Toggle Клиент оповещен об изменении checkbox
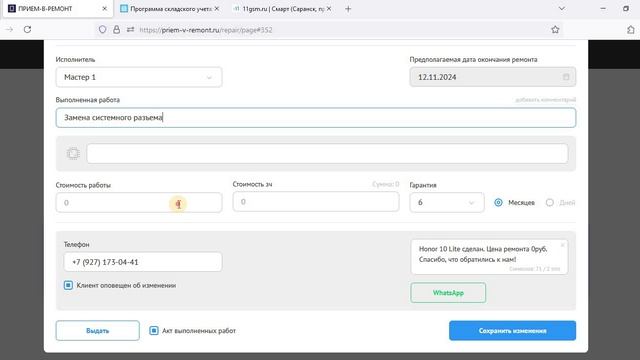This screenshot has height=360, width=640. (68, 285)
